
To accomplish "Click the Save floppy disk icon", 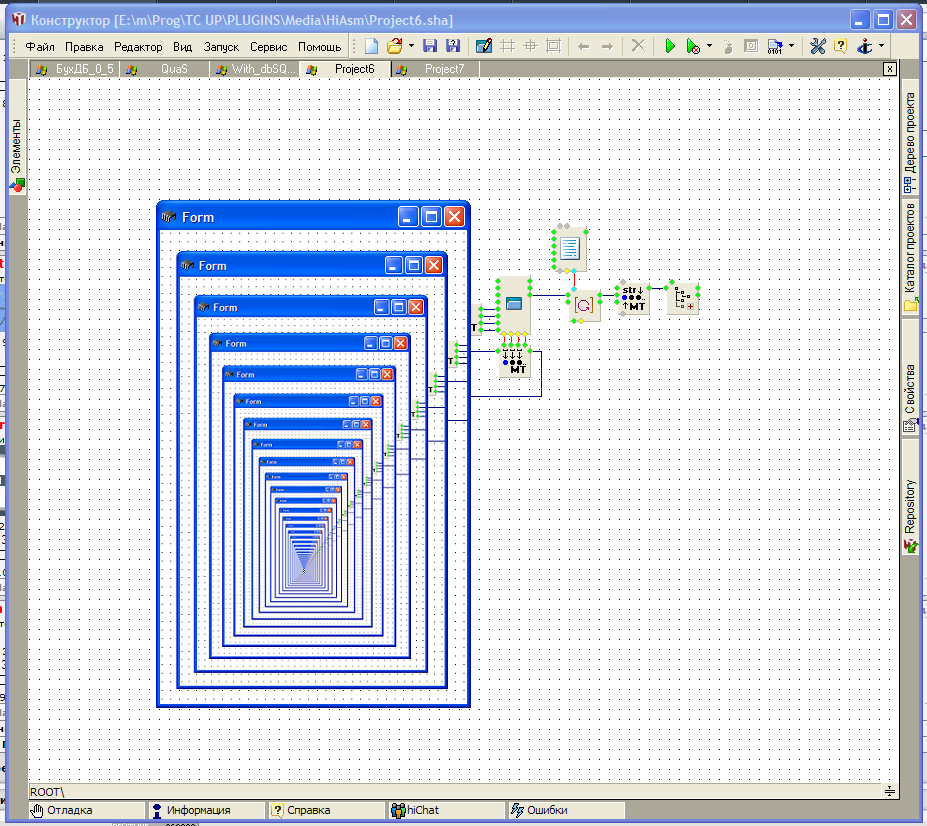I will click(x=430, y=46).
